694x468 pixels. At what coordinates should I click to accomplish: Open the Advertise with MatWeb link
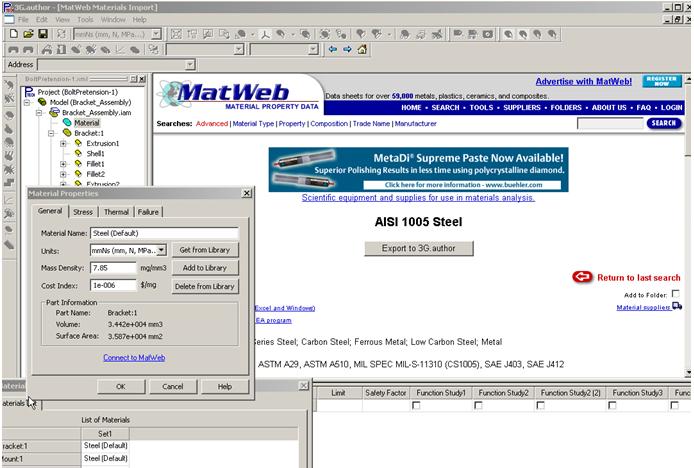(584, 81)
